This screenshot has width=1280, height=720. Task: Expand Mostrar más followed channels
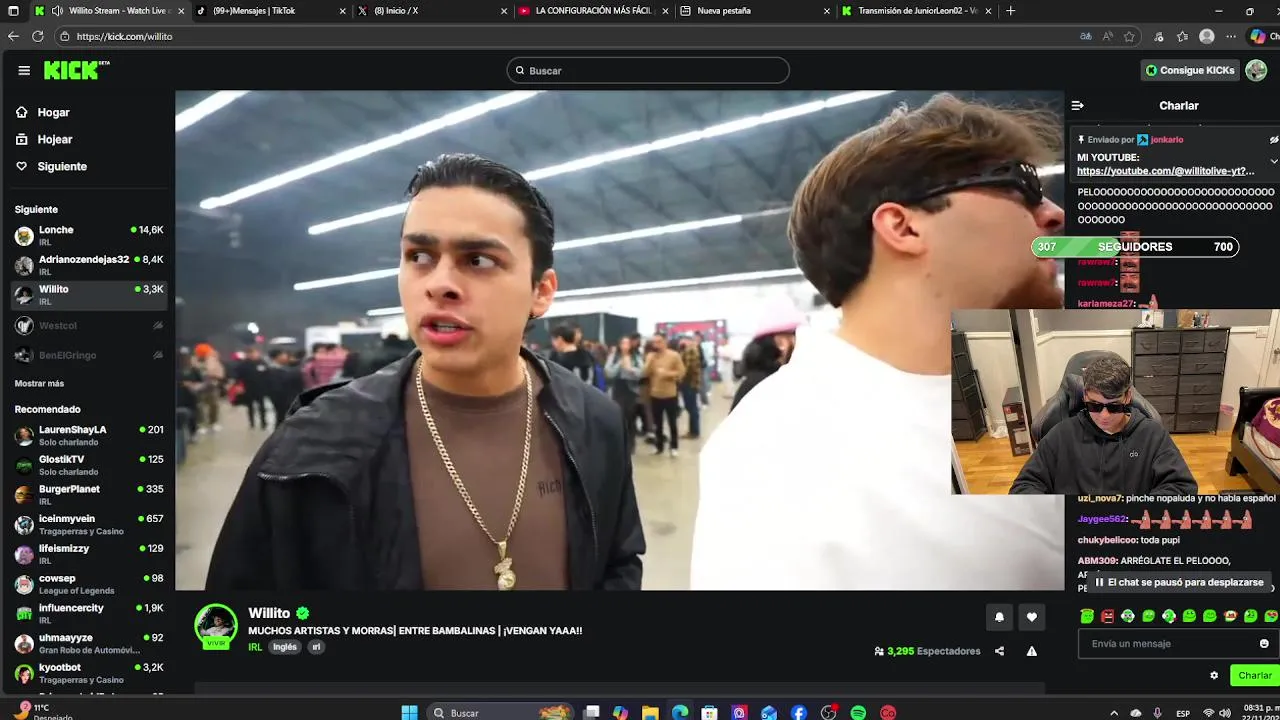39,384
